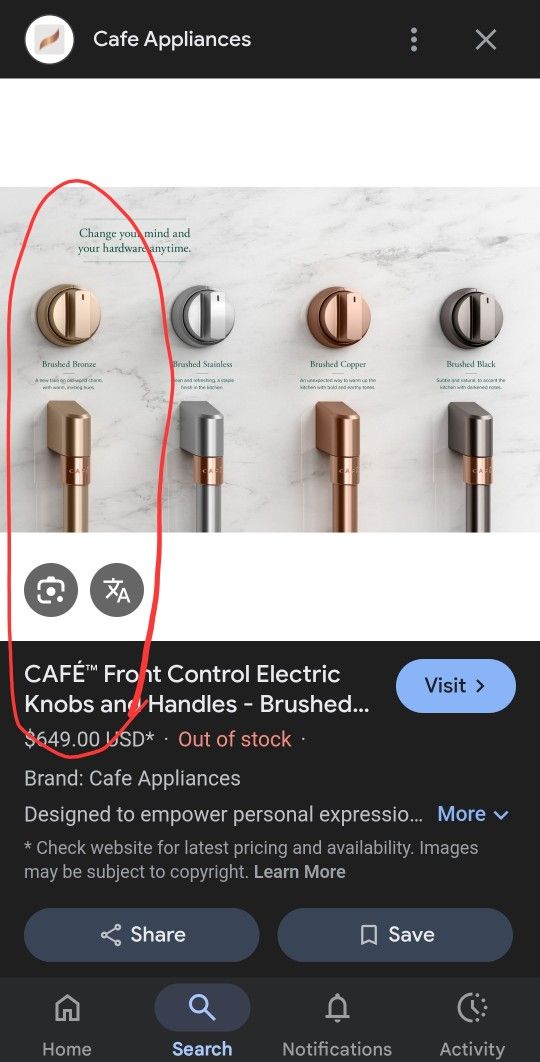Expand description with More chevron
Screen dimensions: 540x1062
(473, 813)
